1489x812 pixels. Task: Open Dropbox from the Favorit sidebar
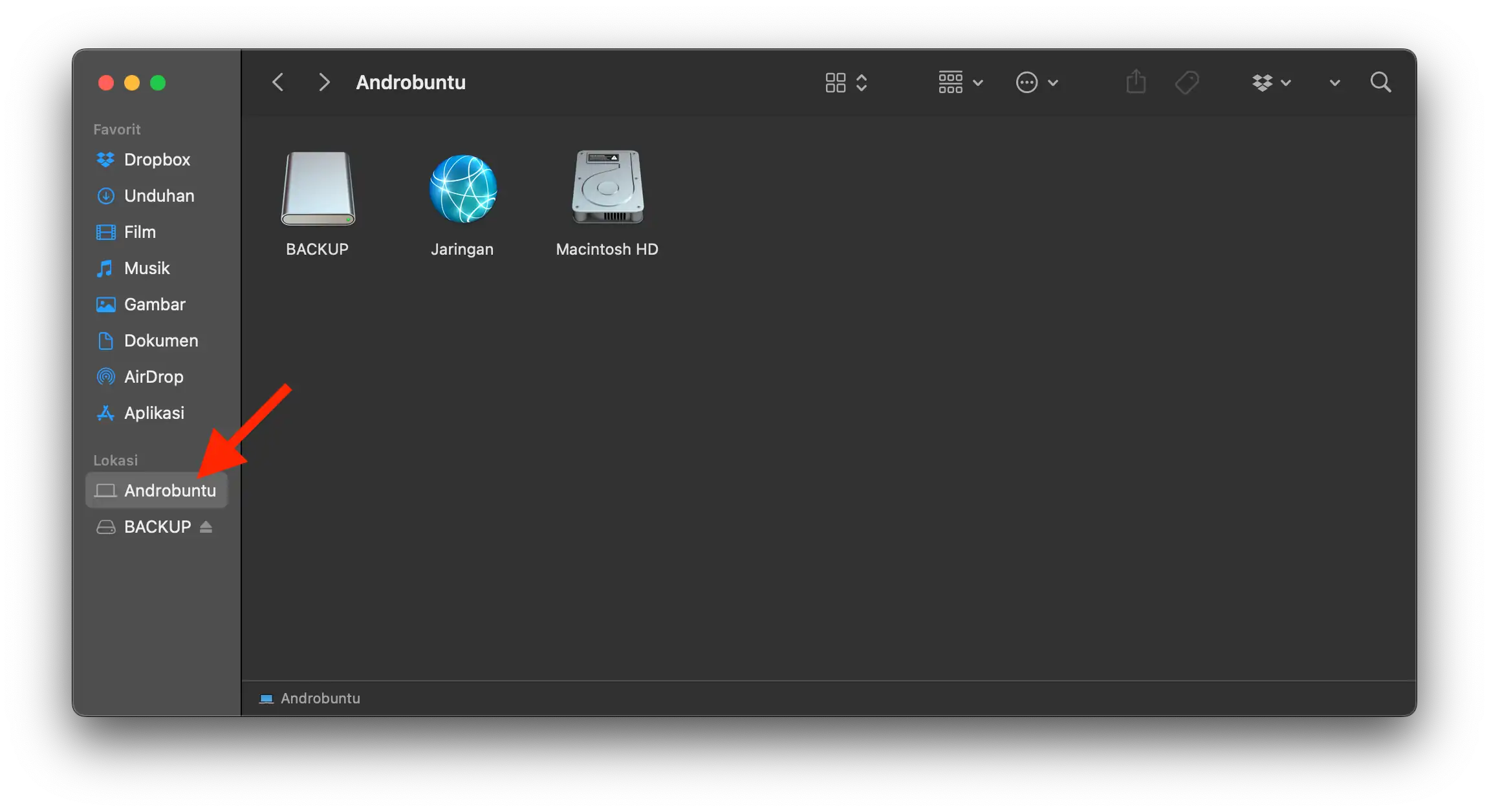(157, 160)
